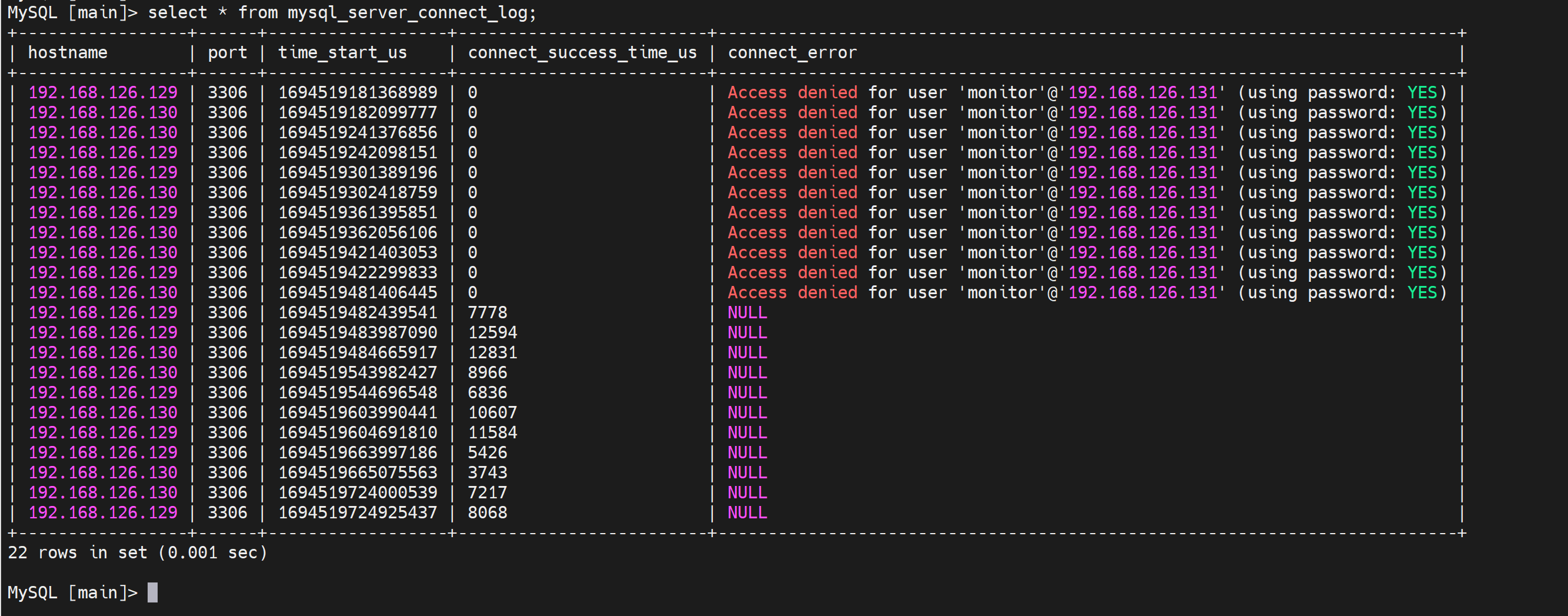Click the connect time value 12831

click(x=492, y=353)
